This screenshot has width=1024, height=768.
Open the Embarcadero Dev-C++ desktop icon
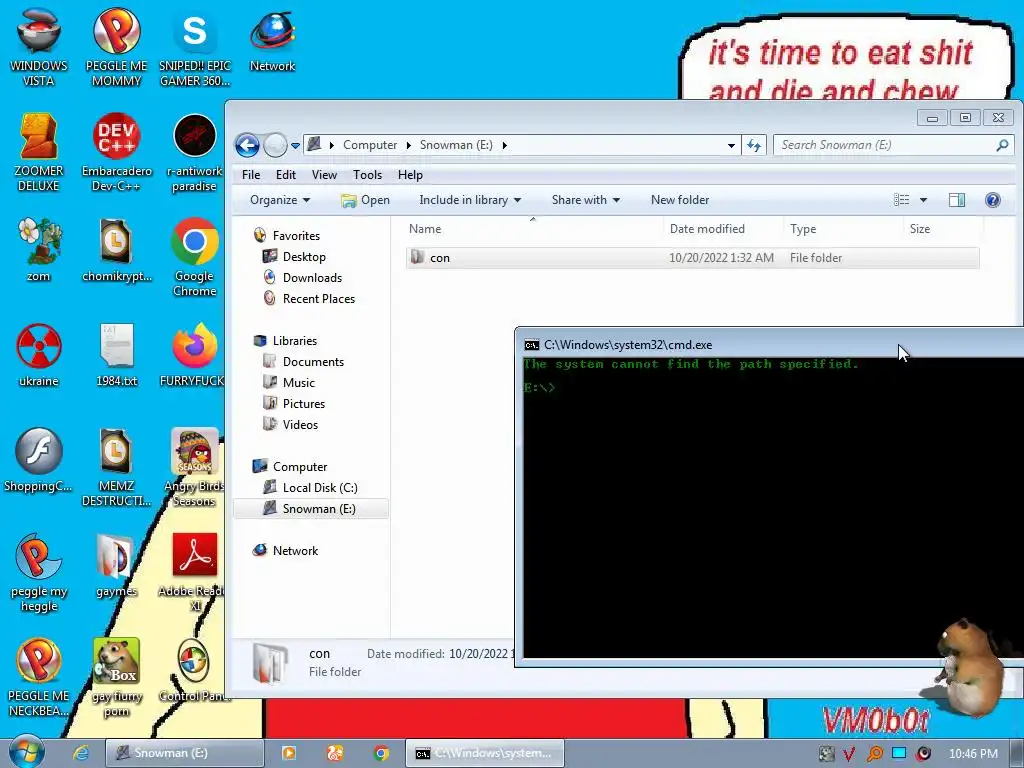click(116, 152)
